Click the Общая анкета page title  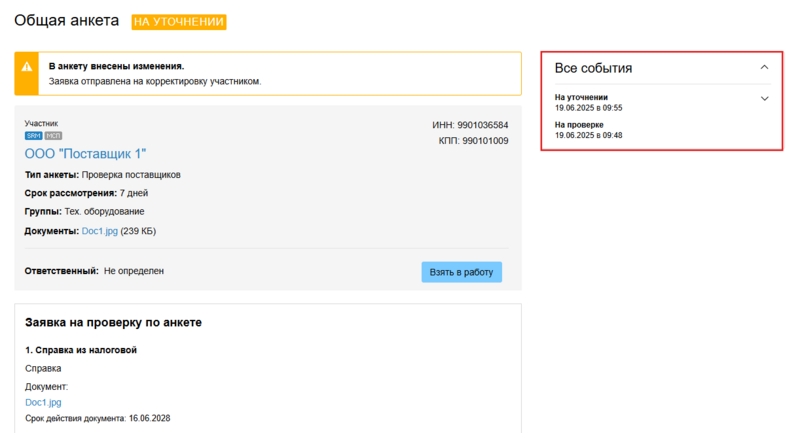66,21
